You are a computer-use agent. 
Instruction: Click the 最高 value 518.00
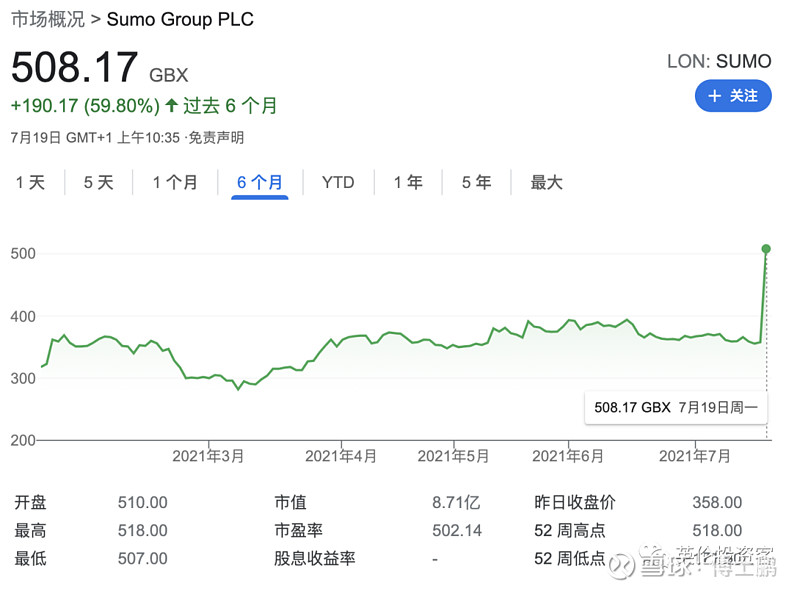click(142, 531)
